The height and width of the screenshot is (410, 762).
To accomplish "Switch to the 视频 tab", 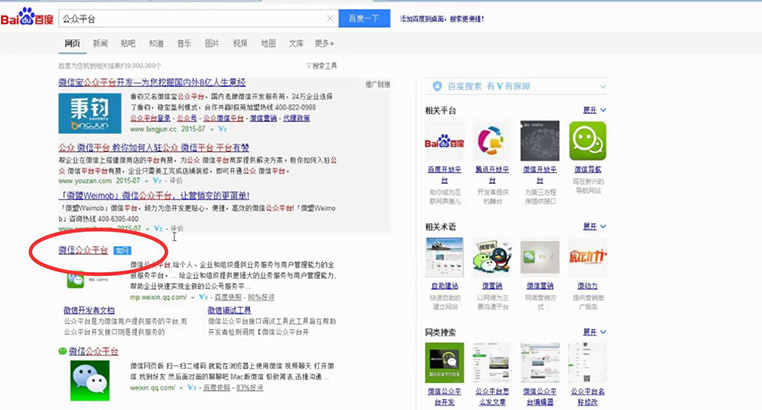I will click(x=240, y=43).
